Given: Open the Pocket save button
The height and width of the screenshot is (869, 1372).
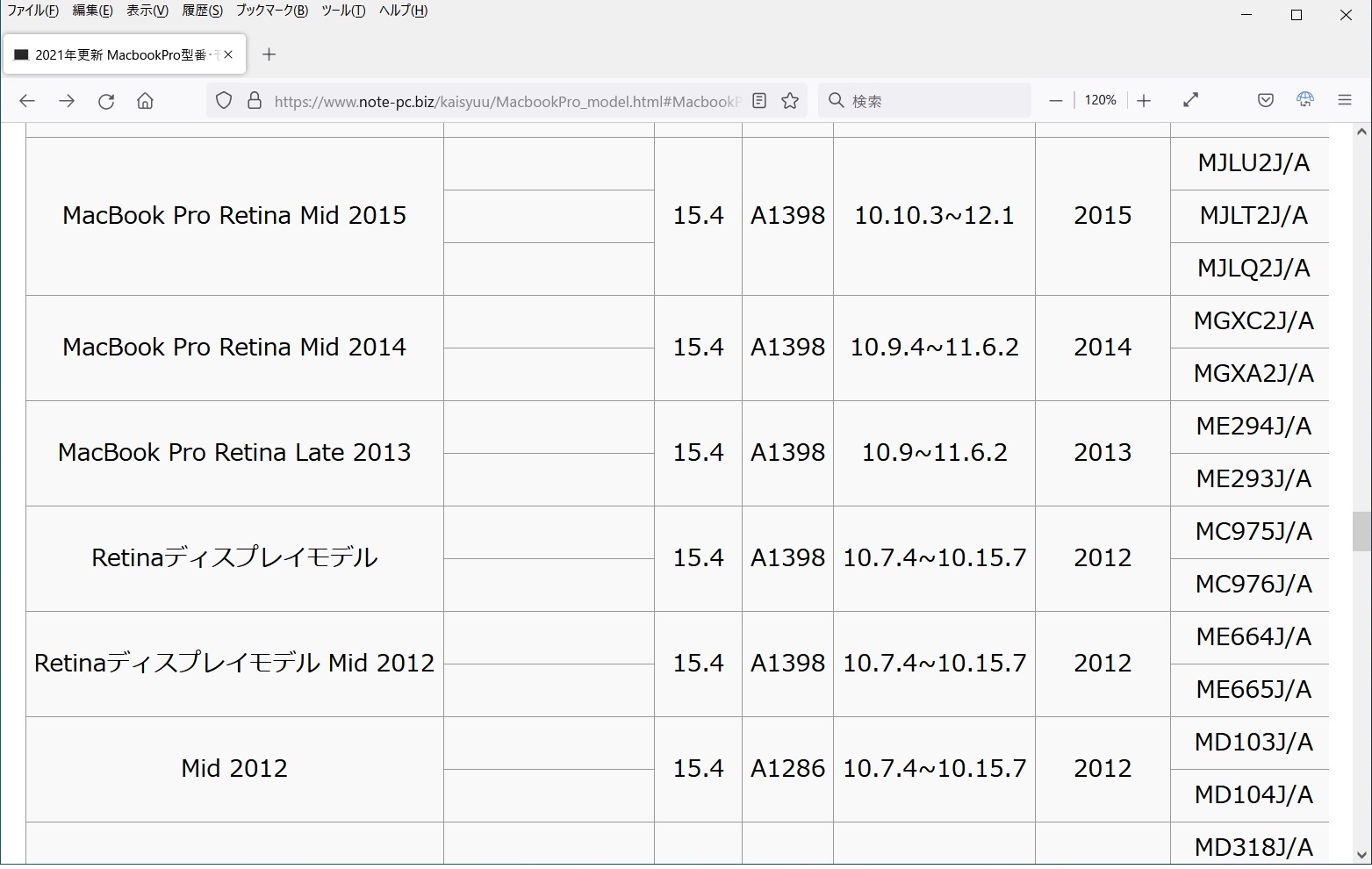Looking at the screenshot, I should [x=1265, y=101].
